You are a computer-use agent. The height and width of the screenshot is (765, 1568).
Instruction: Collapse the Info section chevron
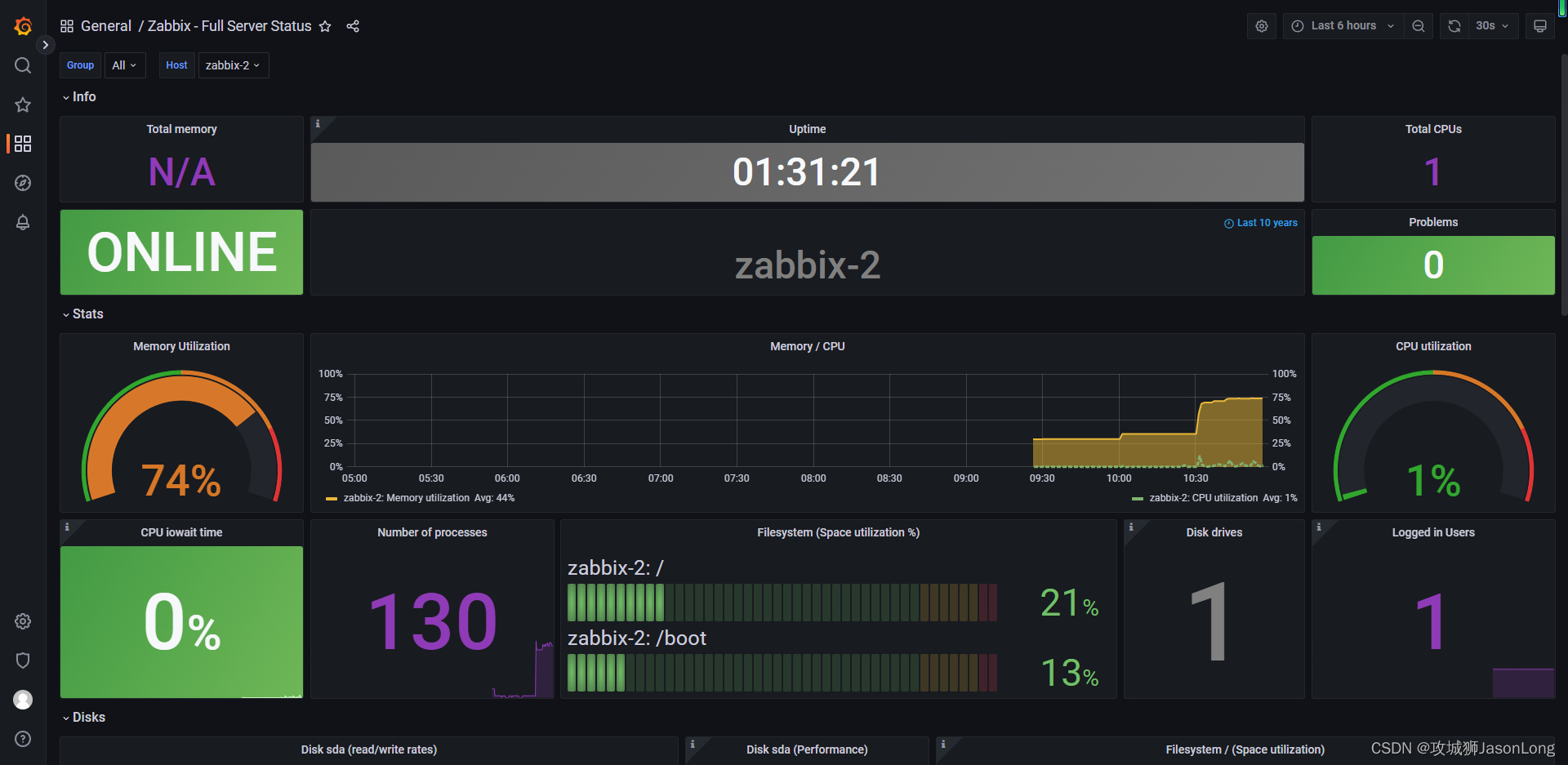coord(66,96)
